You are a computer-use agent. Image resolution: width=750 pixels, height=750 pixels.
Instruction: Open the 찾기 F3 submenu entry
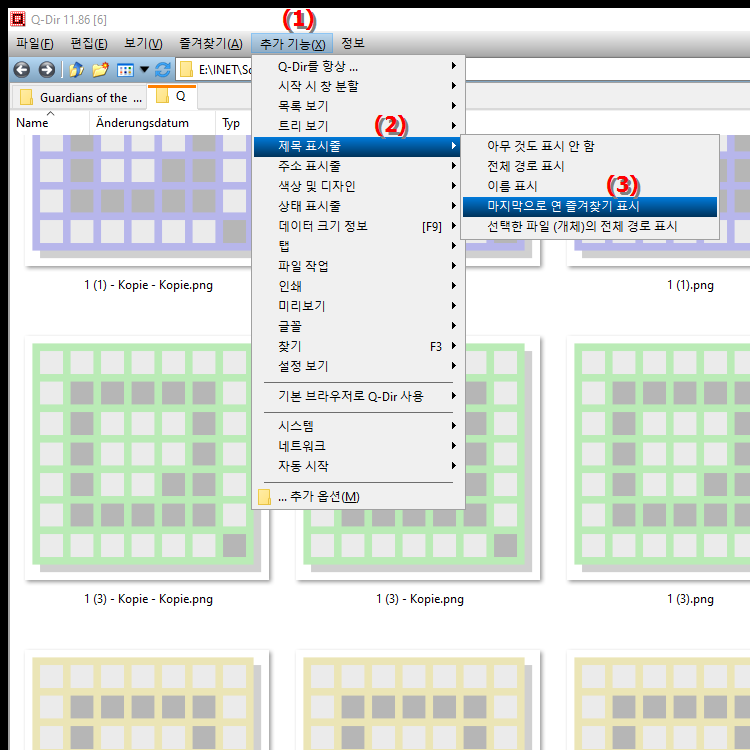click(358, 346)
